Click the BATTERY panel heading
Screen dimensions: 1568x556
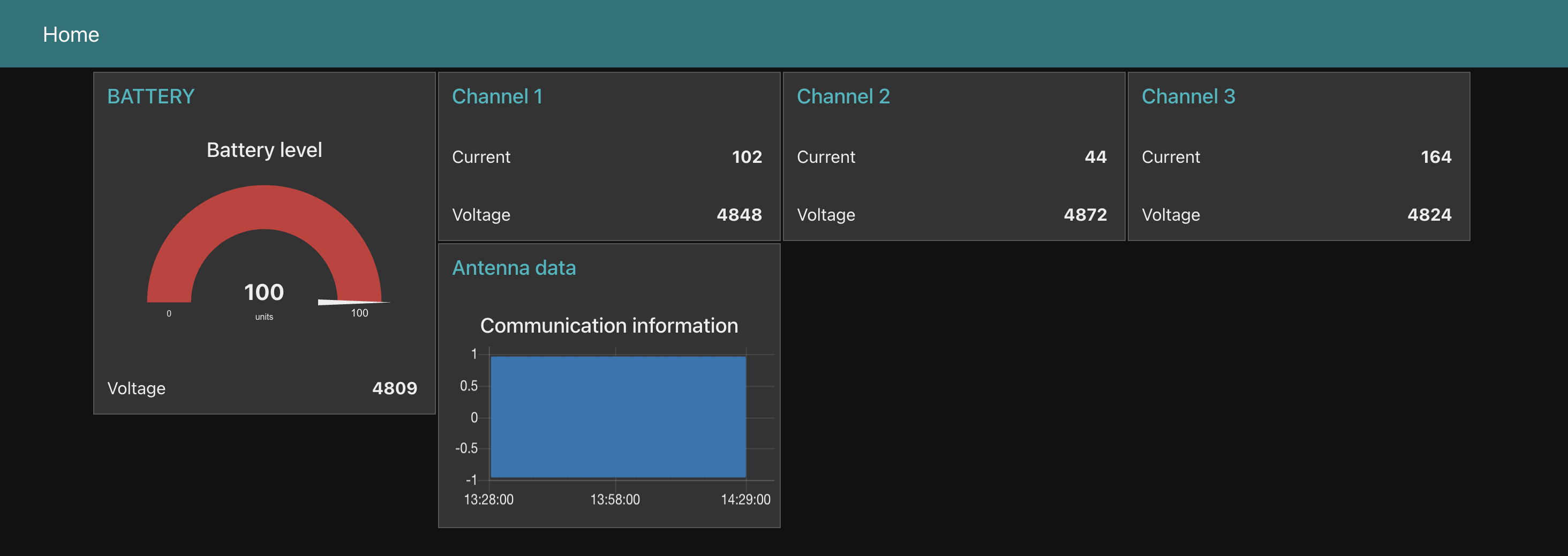pyautogui.click(x=150, y=96)
